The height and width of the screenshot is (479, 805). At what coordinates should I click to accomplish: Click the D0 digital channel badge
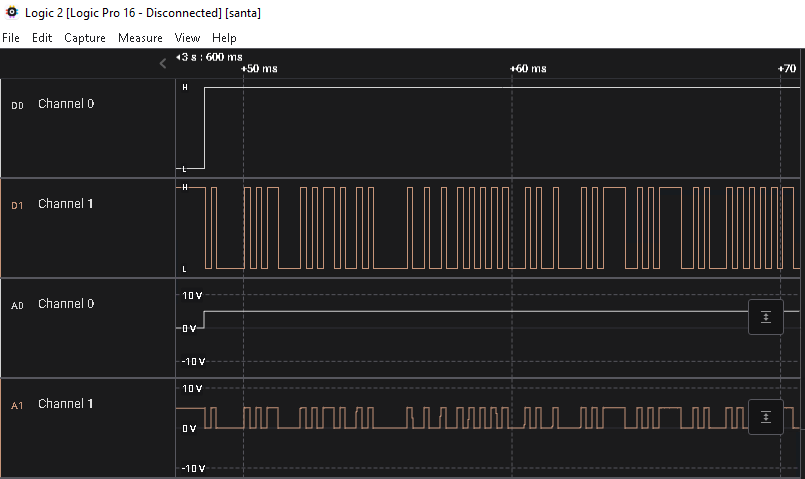click(x=17, y=105)
